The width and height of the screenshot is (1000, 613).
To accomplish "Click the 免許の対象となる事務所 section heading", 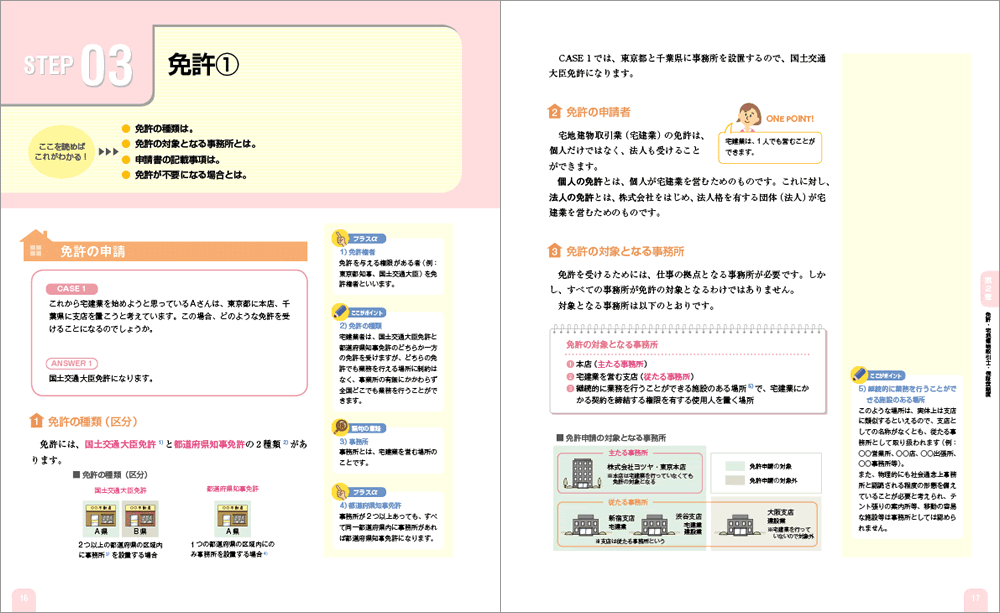I will [x=625, y=251].
